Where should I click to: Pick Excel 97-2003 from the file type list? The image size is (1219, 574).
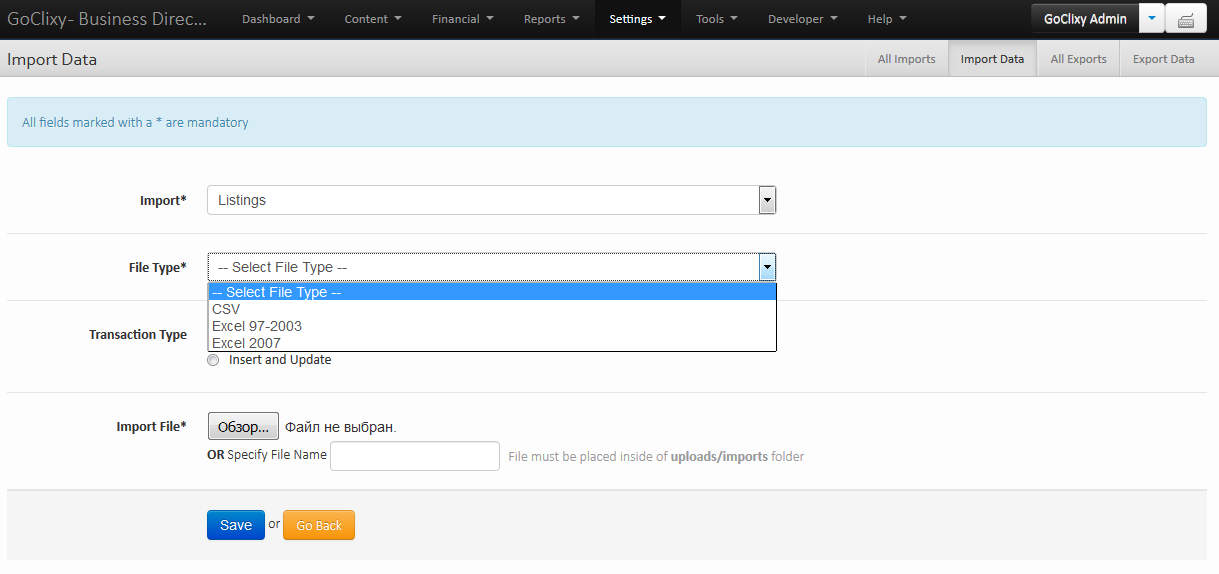pyautogui.click(x=257, y=326)
